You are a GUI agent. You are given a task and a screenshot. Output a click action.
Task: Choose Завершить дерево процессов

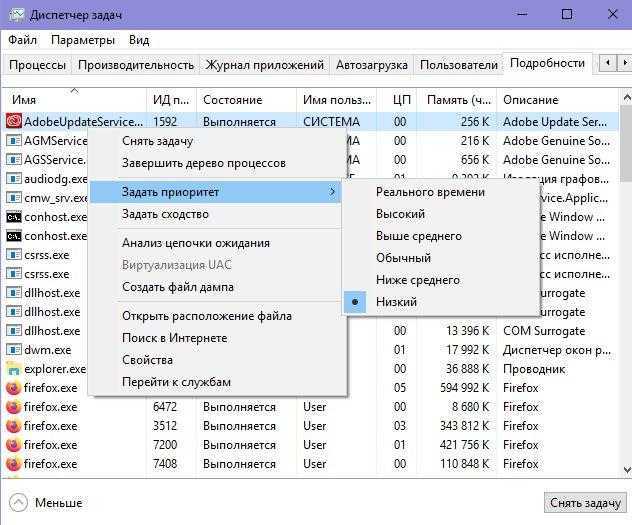204,163
